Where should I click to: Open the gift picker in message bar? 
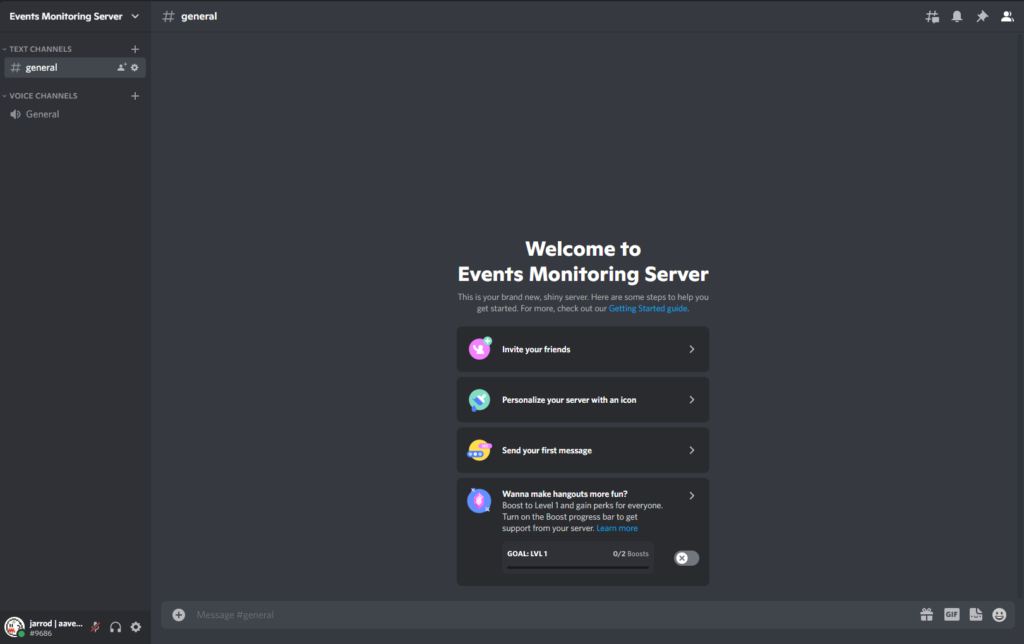(927, 615)
